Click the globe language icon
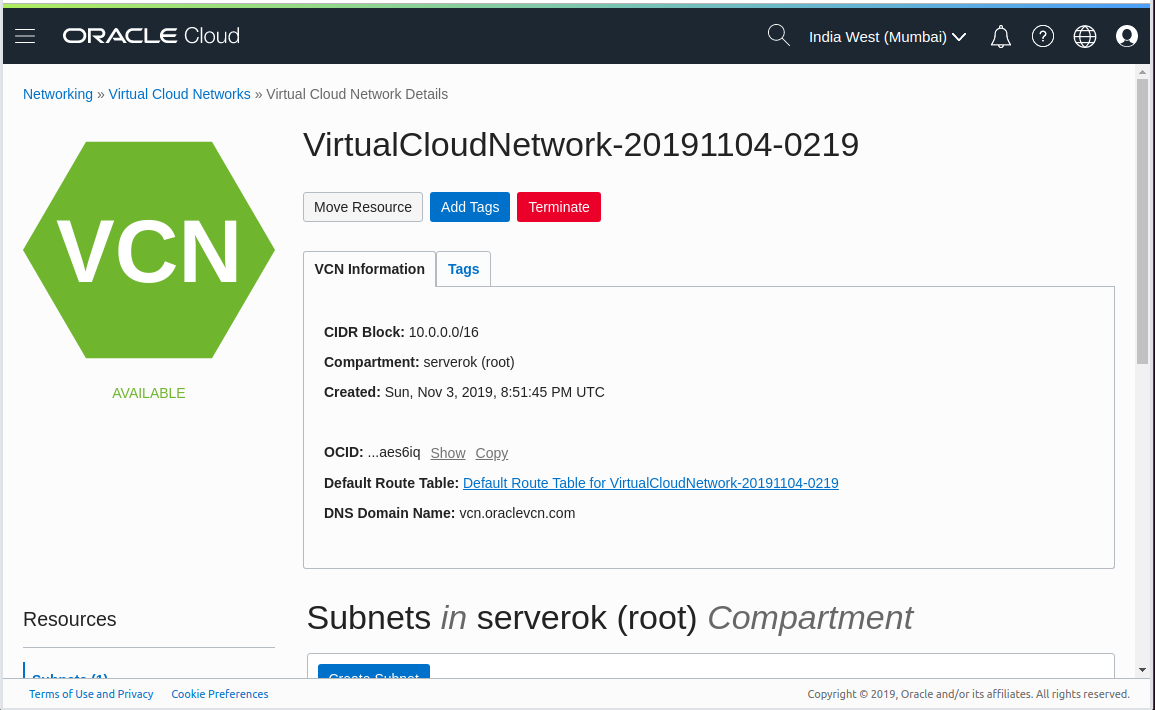This screenshot has height=710, width=1155. click(1084, 36)
